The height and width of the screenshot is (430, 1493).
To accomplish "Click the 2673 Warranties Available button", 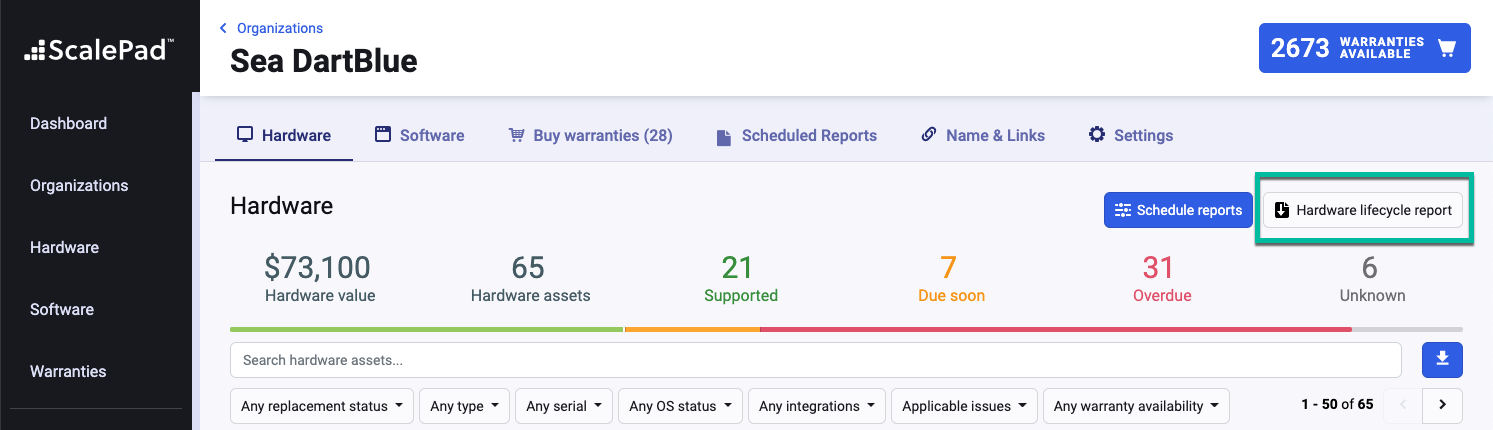I will click(1364, 48).
